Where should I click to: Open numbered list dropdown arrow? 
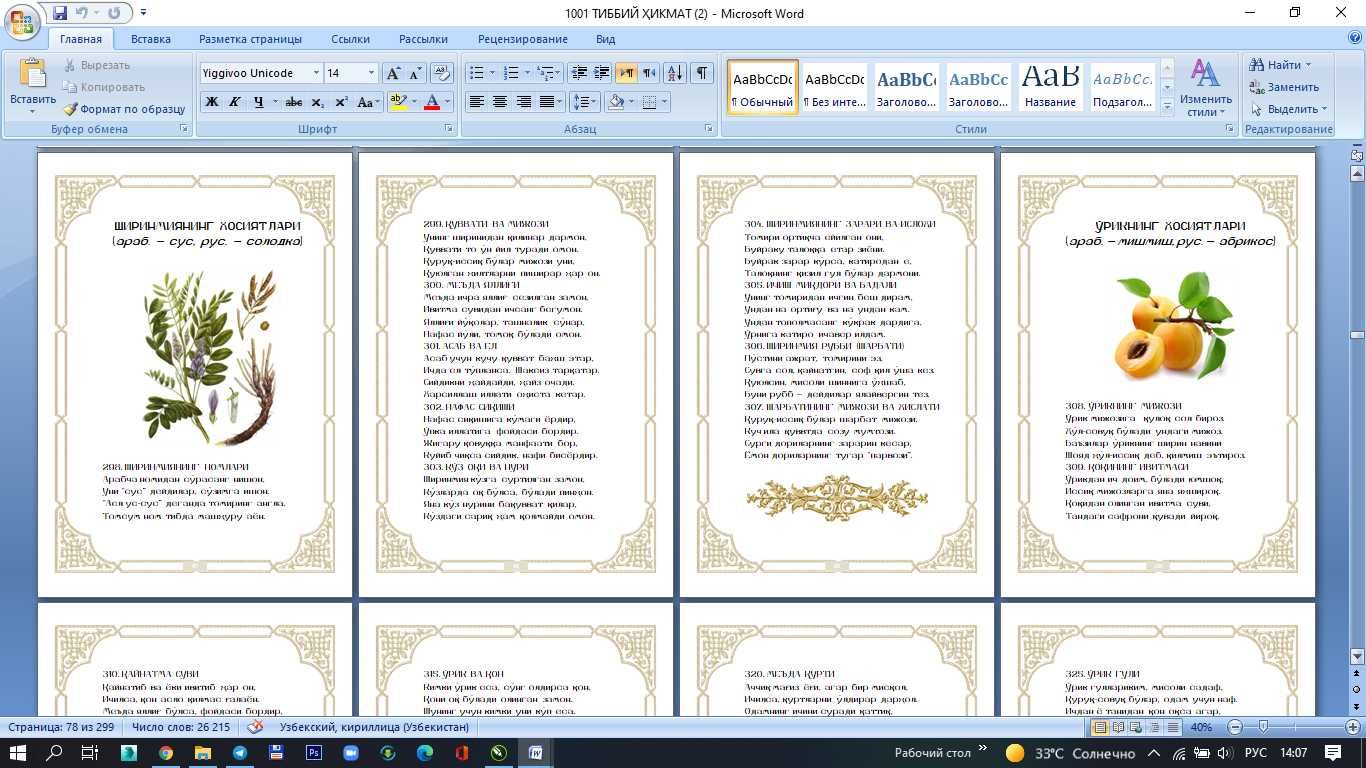[527, 73]
